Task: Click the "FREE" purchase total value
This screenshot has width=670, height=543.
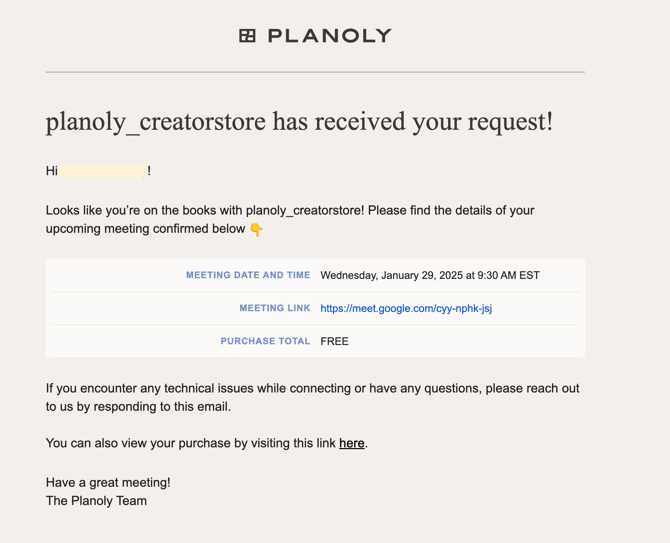Action: coord(334,341)
